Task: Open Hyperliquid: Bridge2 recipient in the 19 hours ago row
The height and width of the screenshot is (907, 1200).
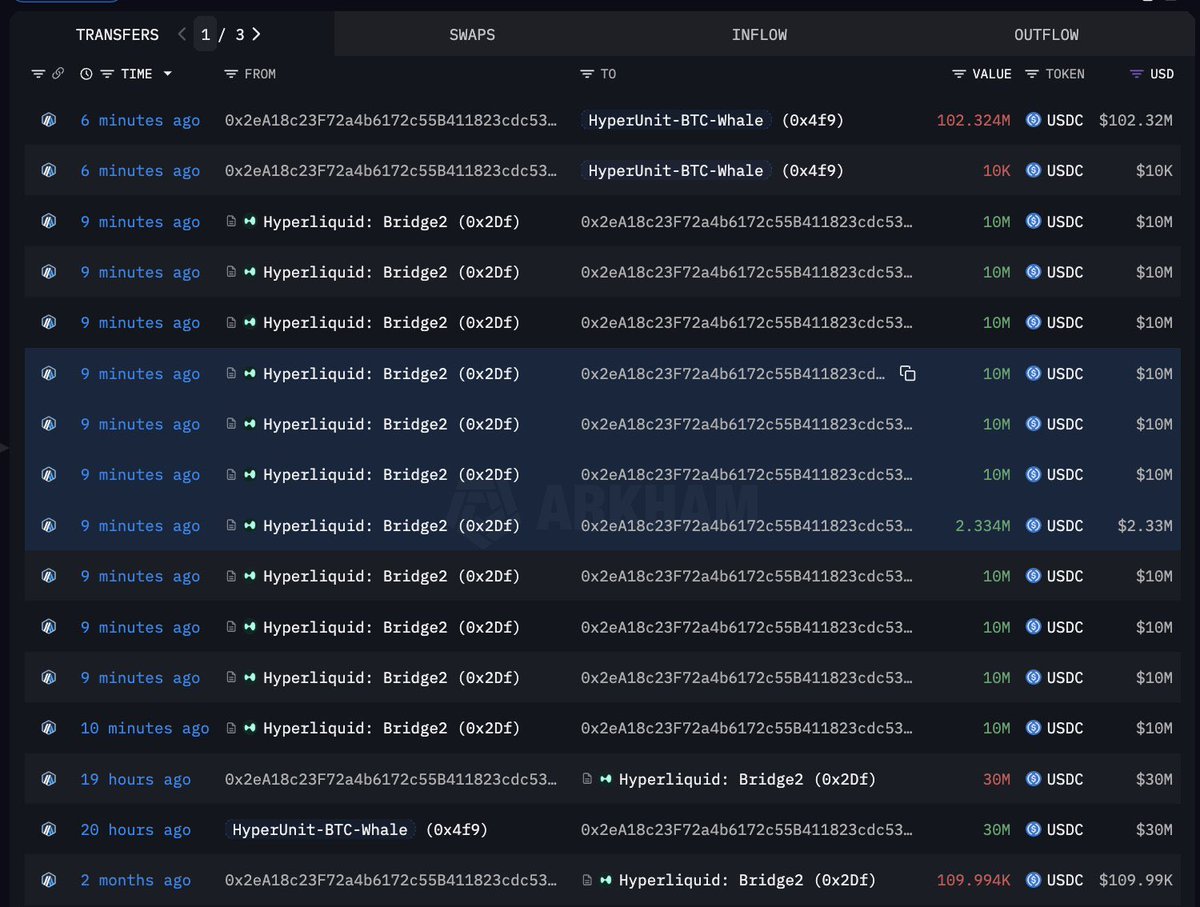Action: pos(747,780)
